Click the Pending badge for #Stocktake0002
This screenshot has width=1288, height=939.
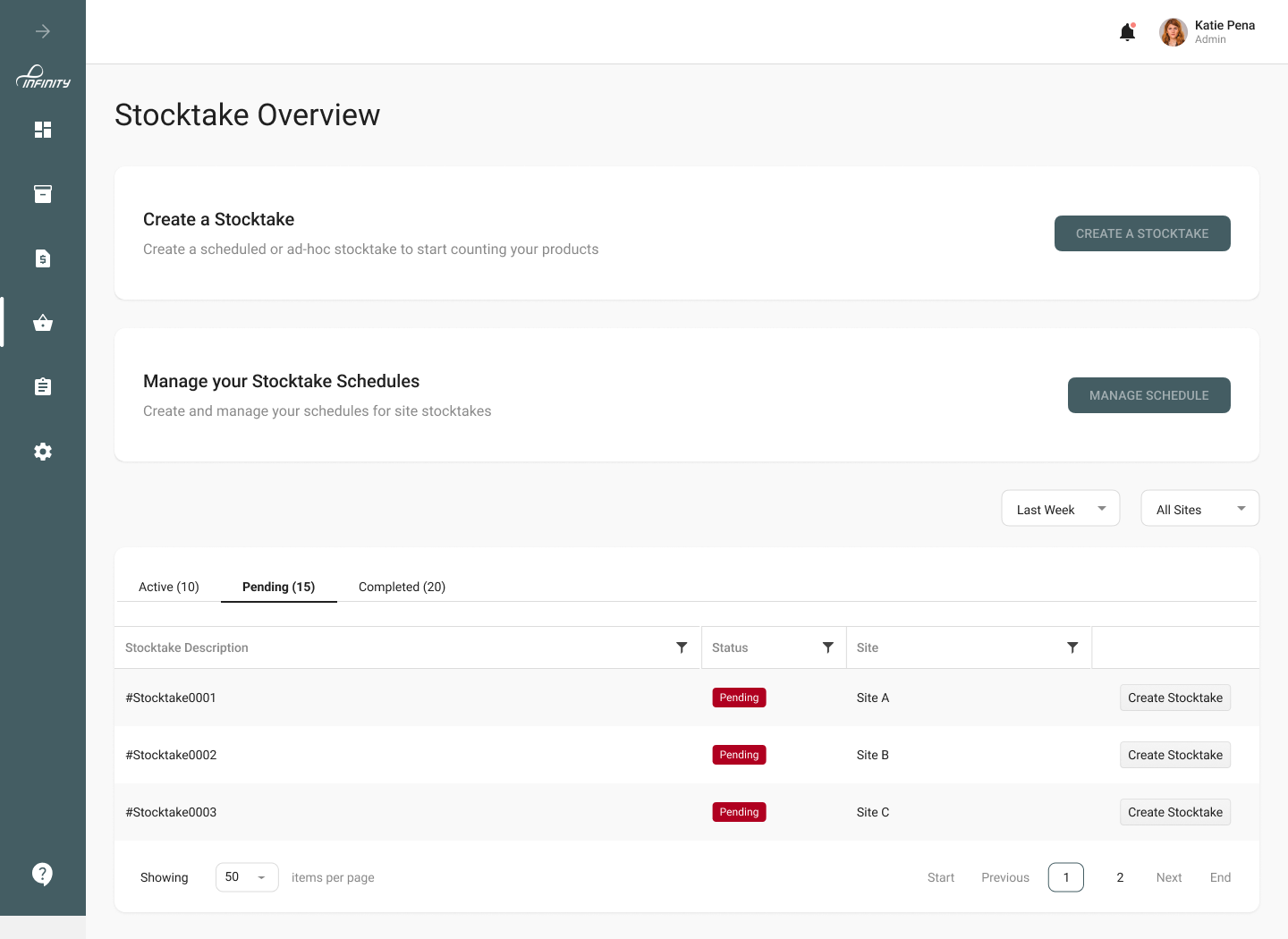[739, 755]
